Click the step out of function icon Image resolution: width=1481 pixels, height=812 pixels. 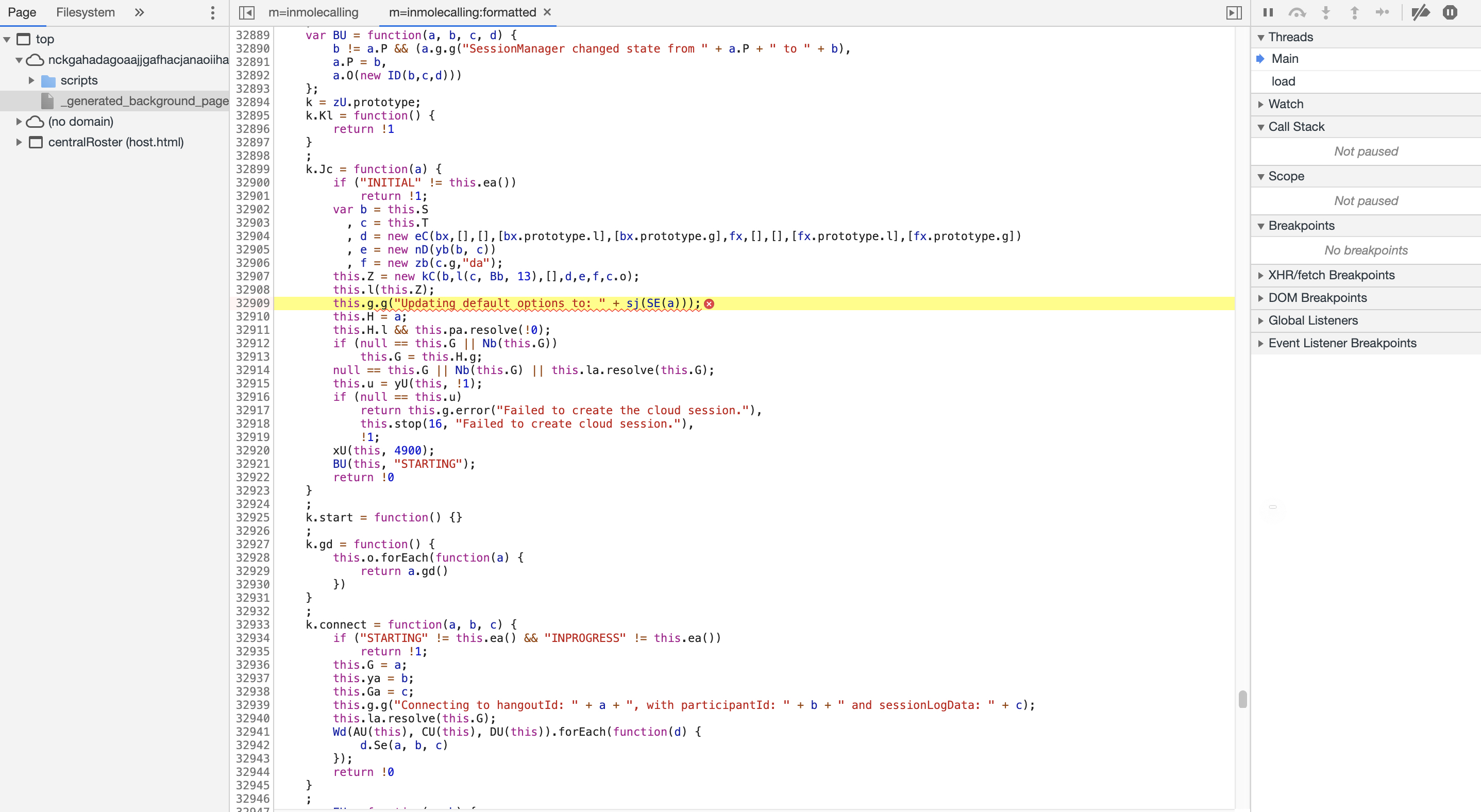click(x=1354, y=12)
